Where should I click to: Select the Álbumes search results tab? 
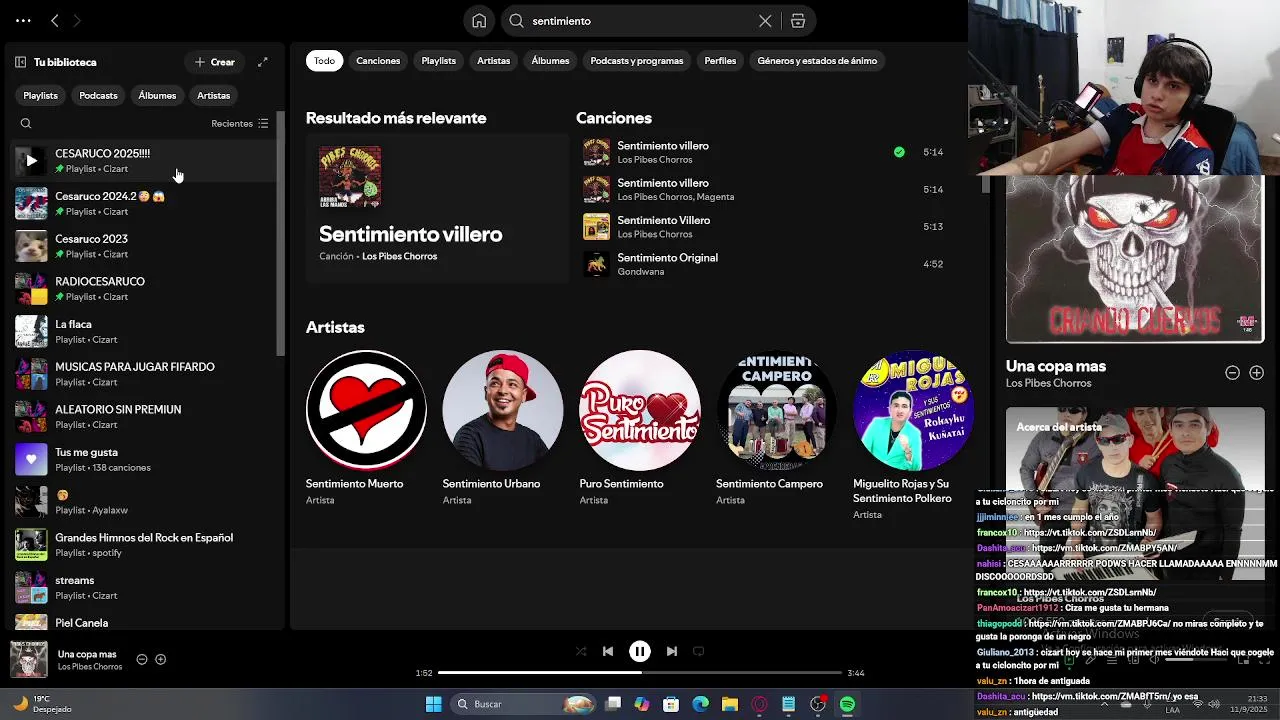click(x=550, y=61)
